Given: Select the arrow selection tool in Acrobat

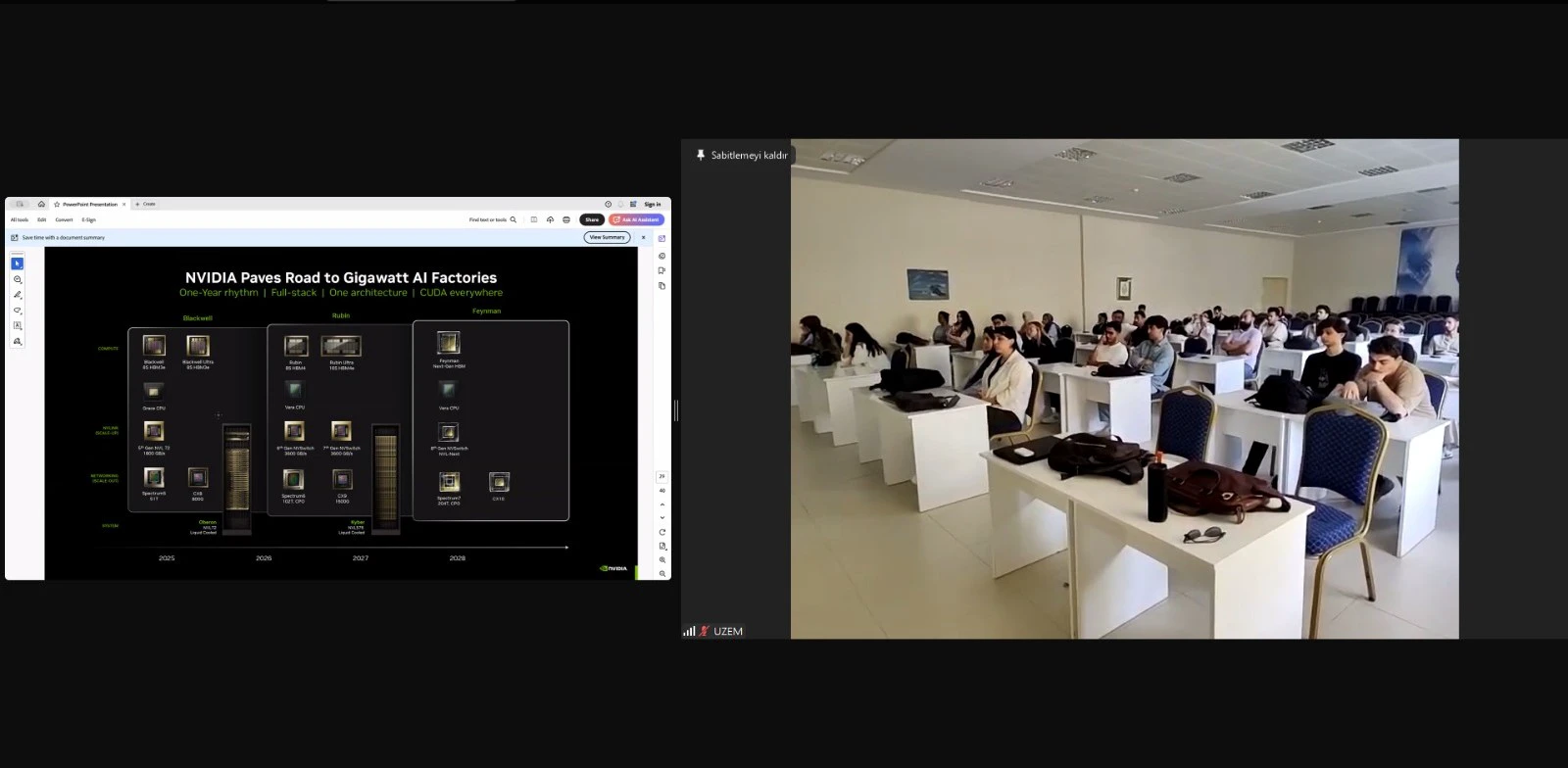Looking at the screenshot, I should tap(17, 264).
